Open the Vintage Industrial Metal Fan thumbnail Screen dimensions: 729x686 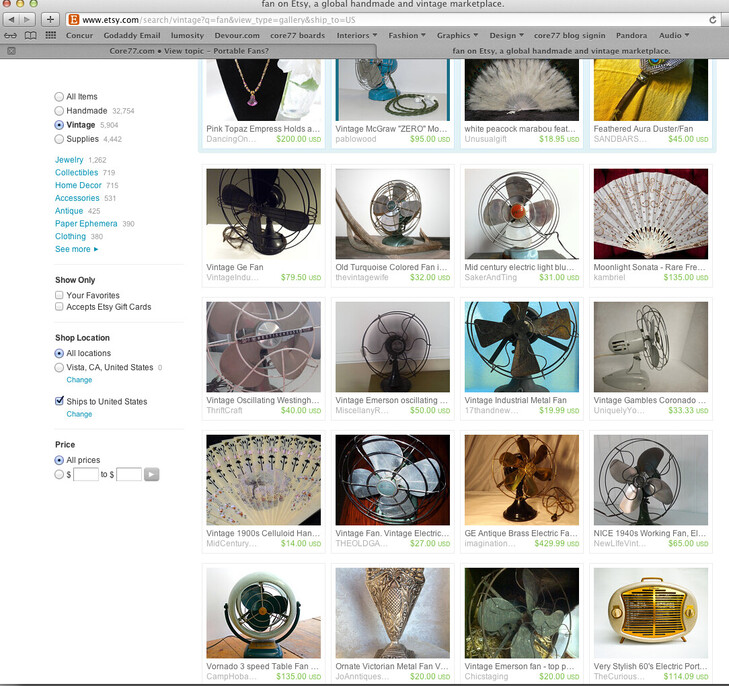[x=522, y=347]
